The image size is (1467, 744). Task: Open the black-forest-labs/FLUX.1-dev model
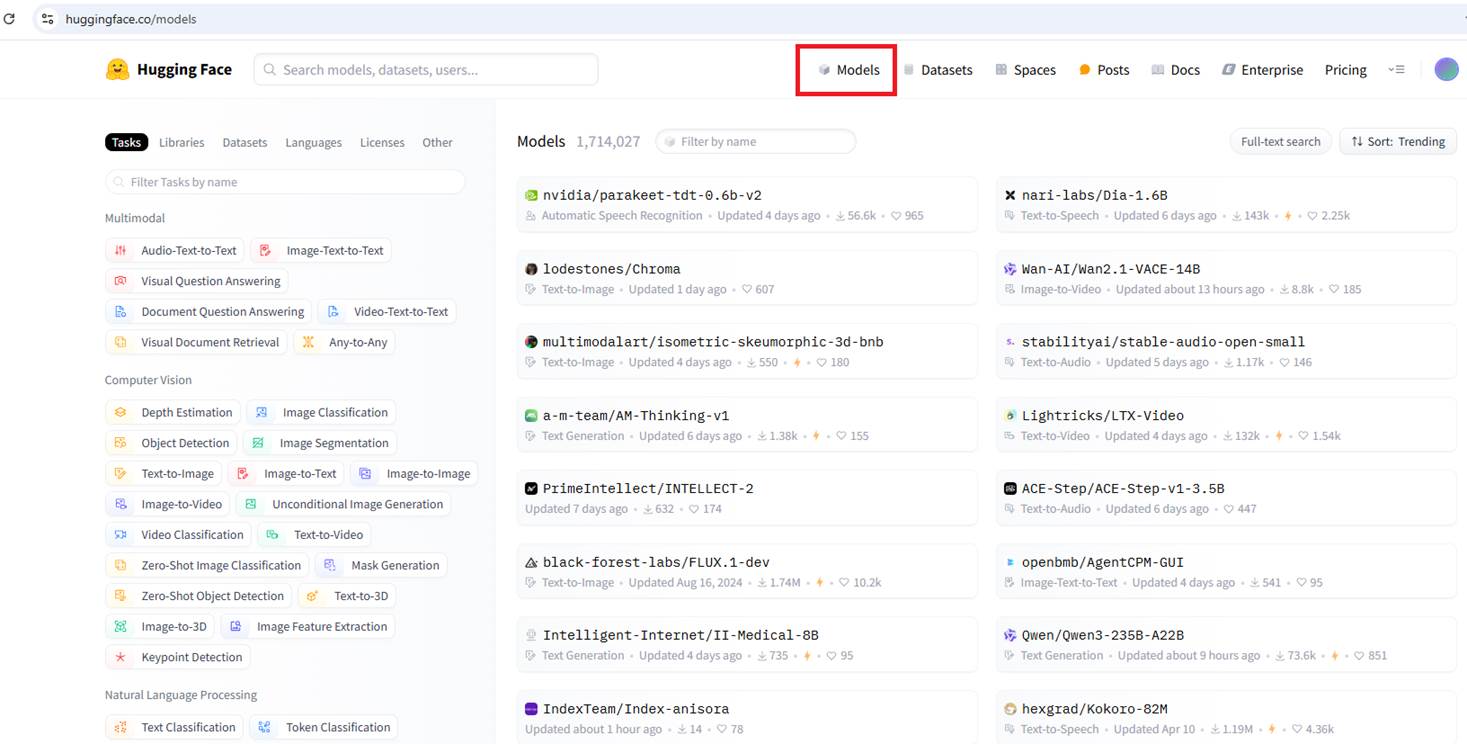click(747, 572)
